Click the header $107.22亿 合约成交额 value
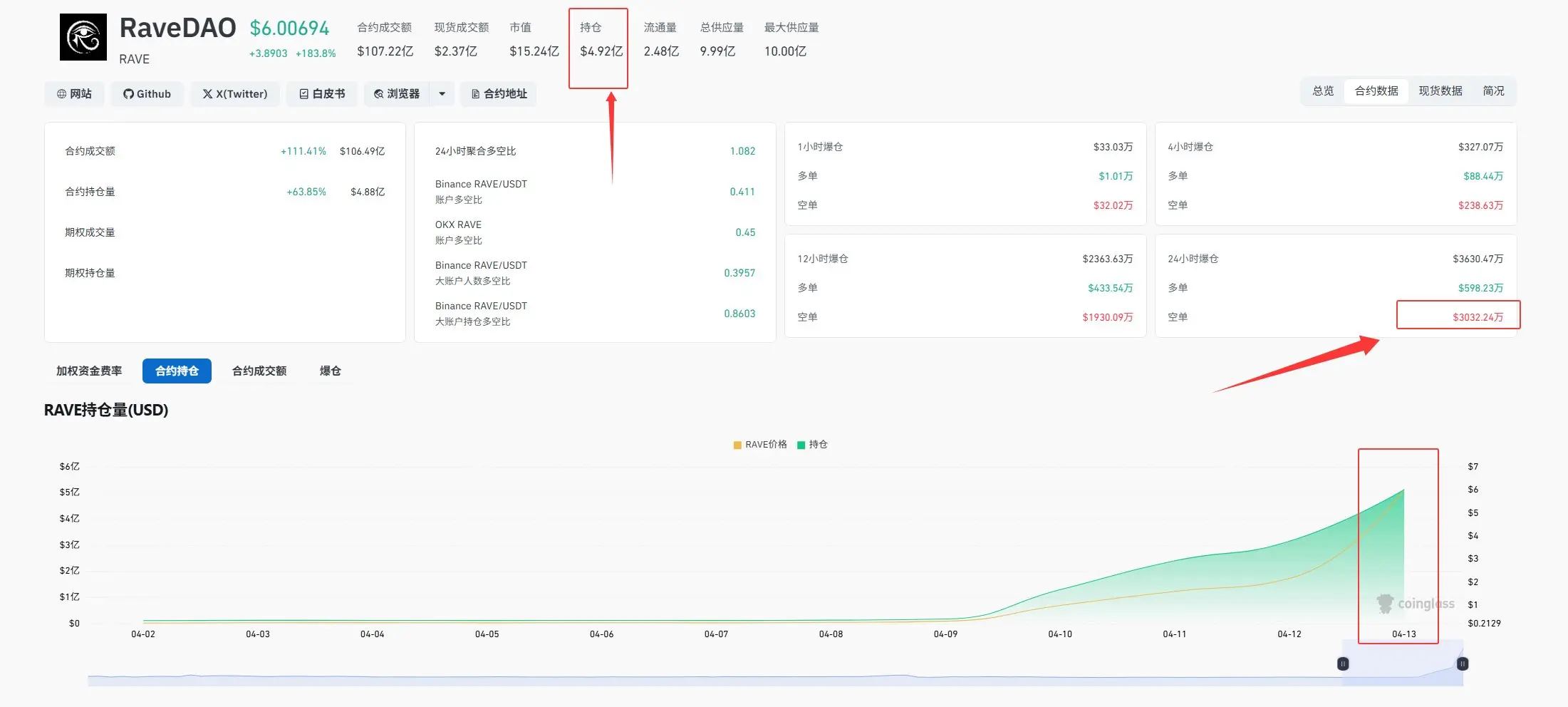Viewport: 1568px width, 707px height. pyautogui.click(x=385, y=51)
